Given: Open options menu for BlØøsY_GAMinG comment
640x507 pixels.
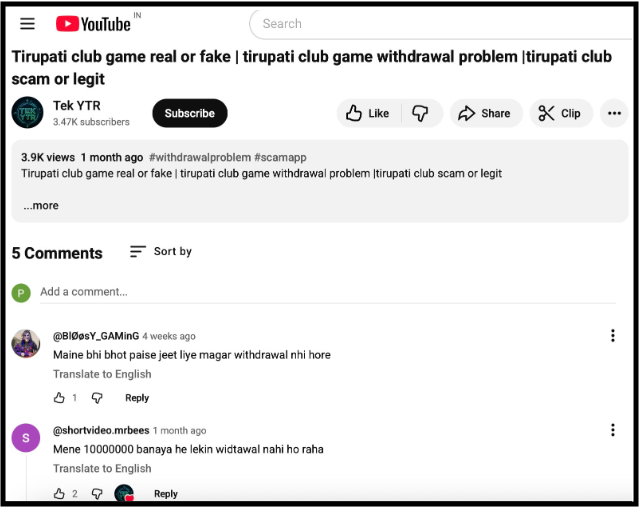Looking at the screenshot, I should coord(613,336).
